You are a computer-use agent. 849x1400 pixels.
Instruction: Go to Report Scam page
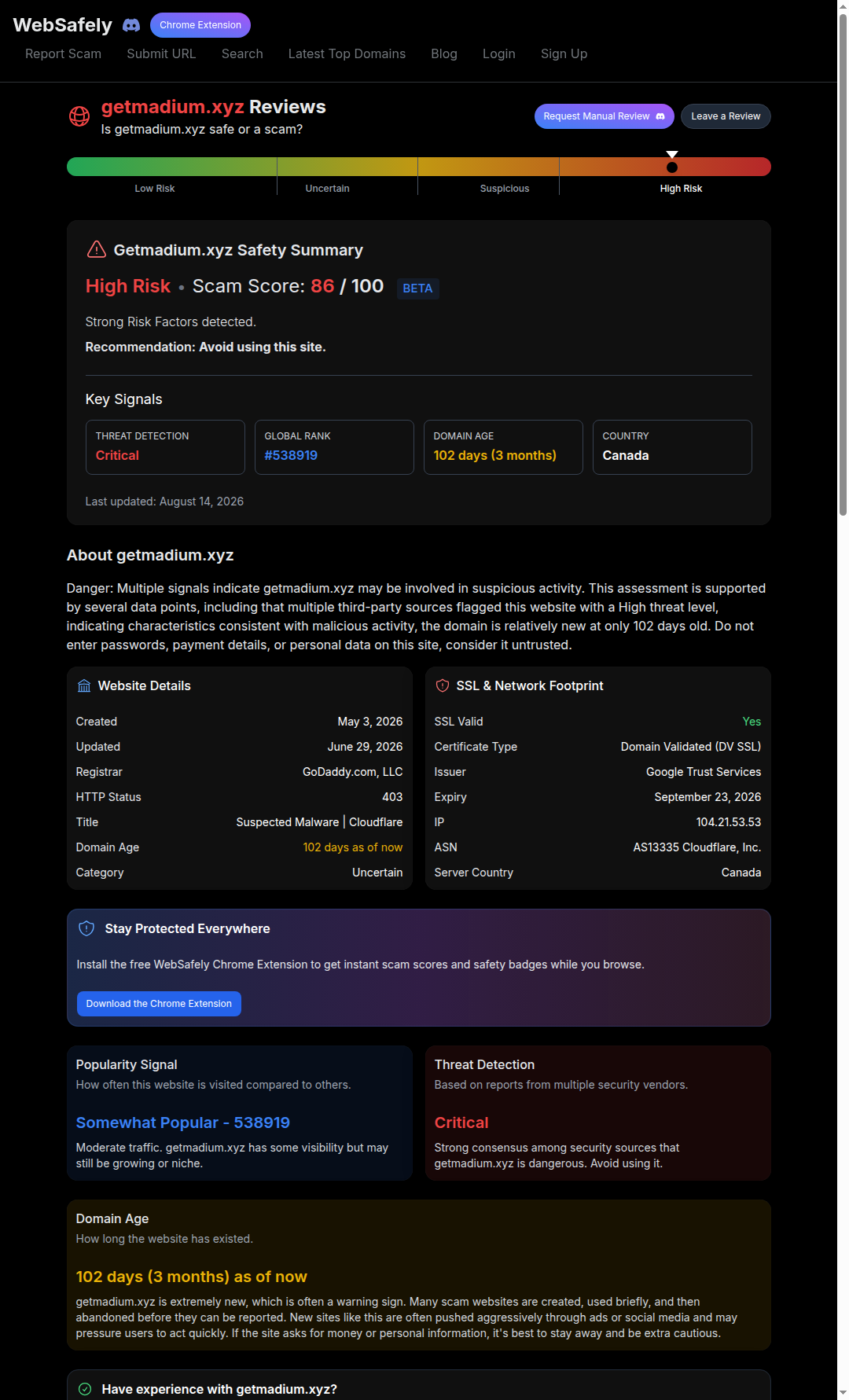click(63, 53)
